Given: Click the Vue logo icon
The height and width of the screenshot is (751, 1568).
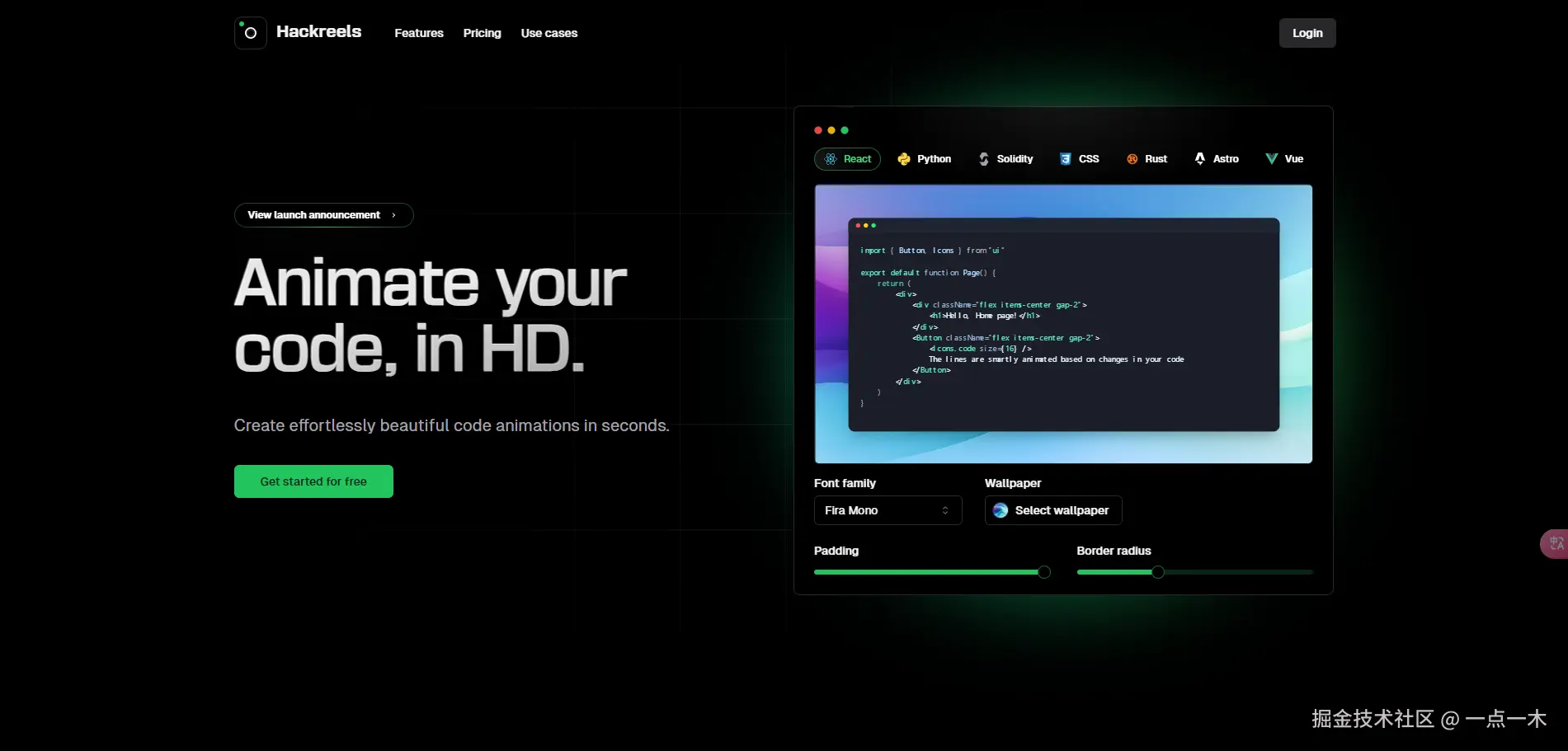Looking at the screenshot, I should [x=1272, y=159].
